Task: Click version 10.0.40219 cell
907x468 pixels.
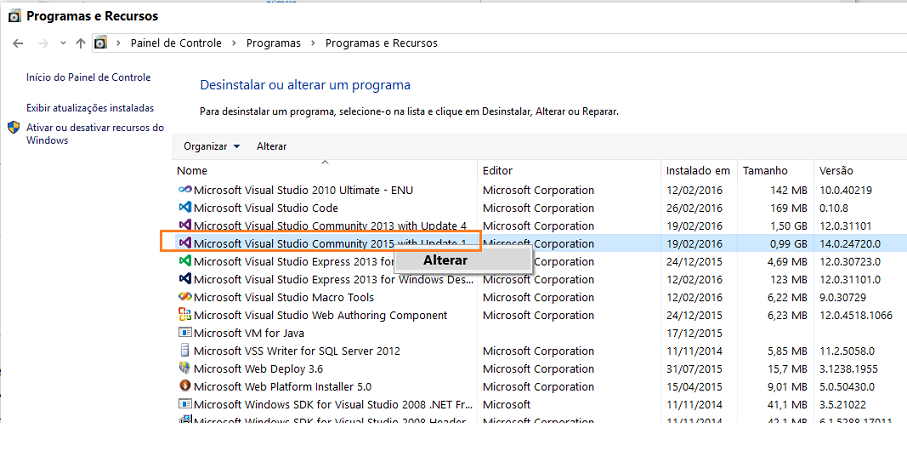Action: coord(845,190)
